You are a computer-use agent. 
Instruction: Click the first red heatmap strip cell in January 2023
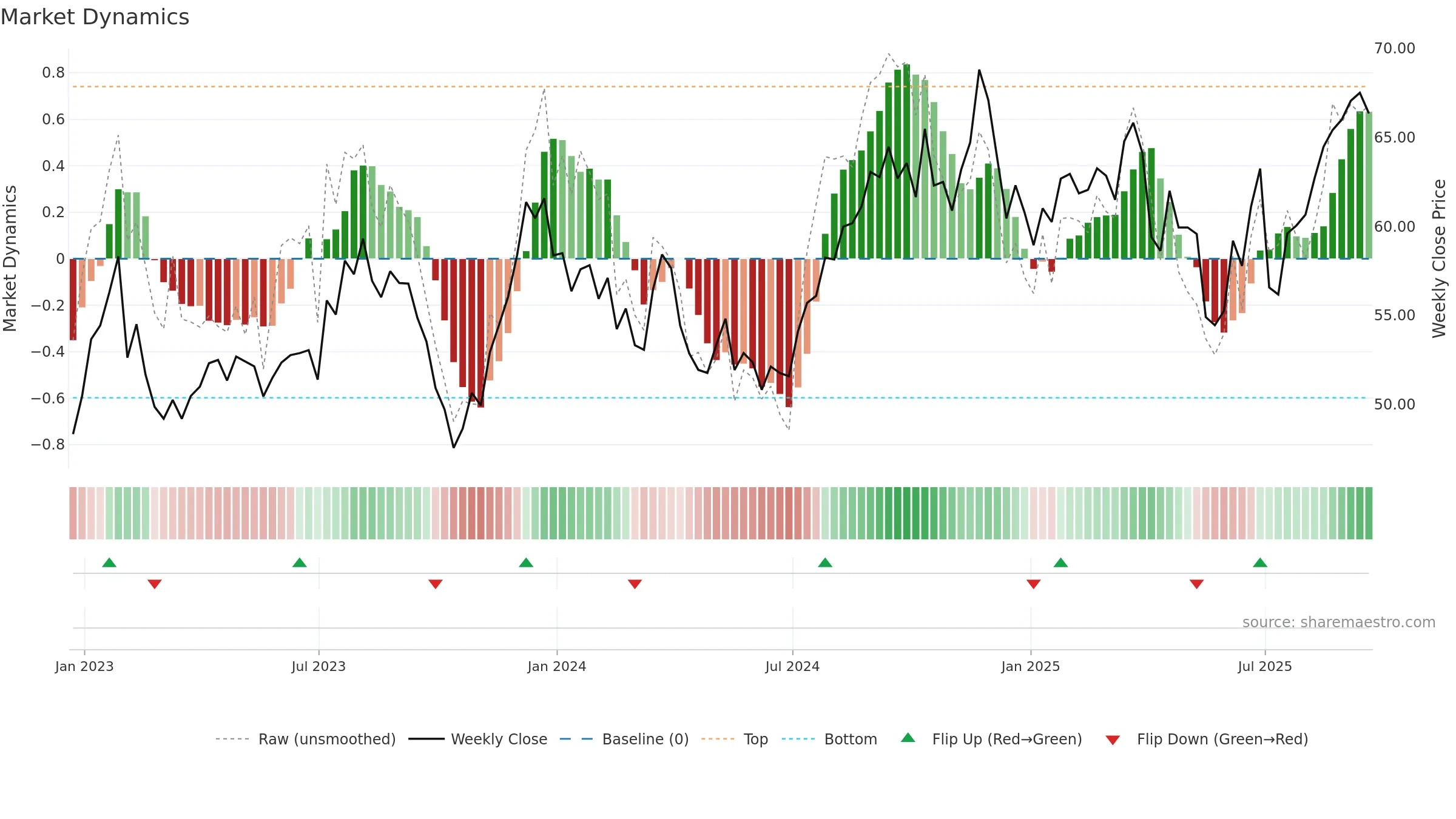(73, 513)
